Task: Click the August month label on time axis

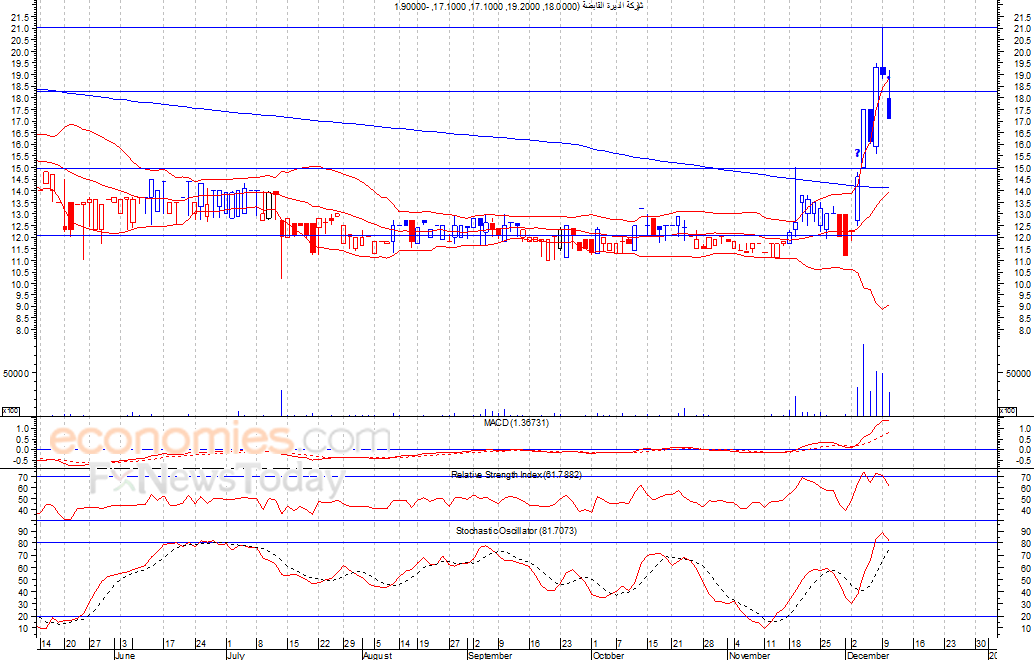Action: coord(377,656)
